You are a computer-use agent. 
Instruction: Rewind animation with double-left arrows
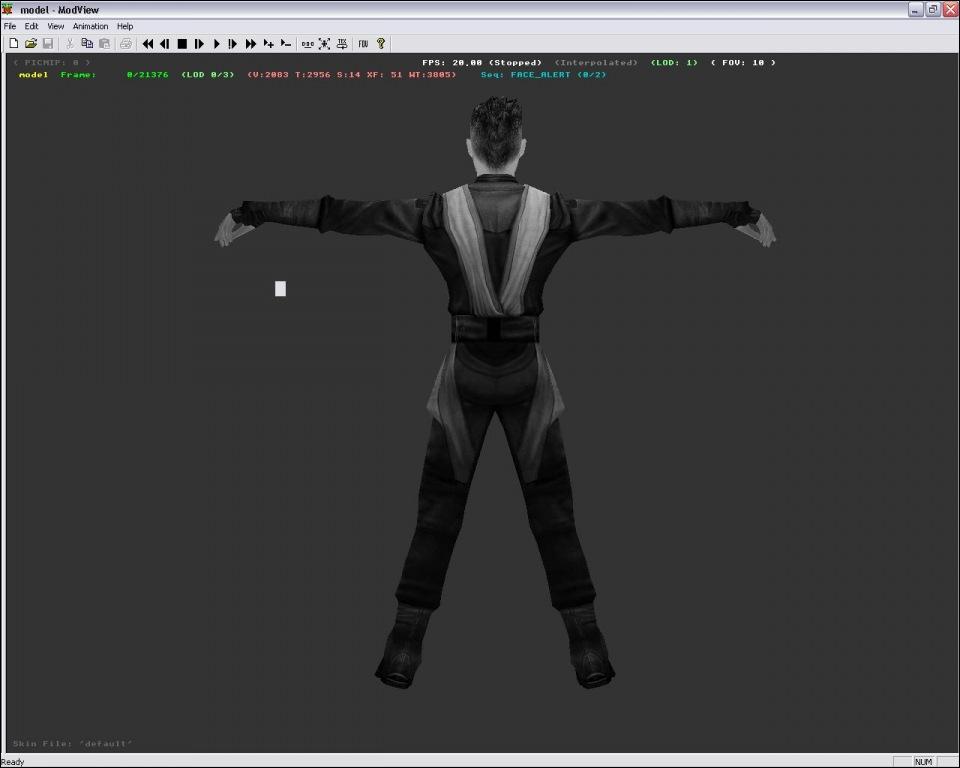[x=148, y=44]
